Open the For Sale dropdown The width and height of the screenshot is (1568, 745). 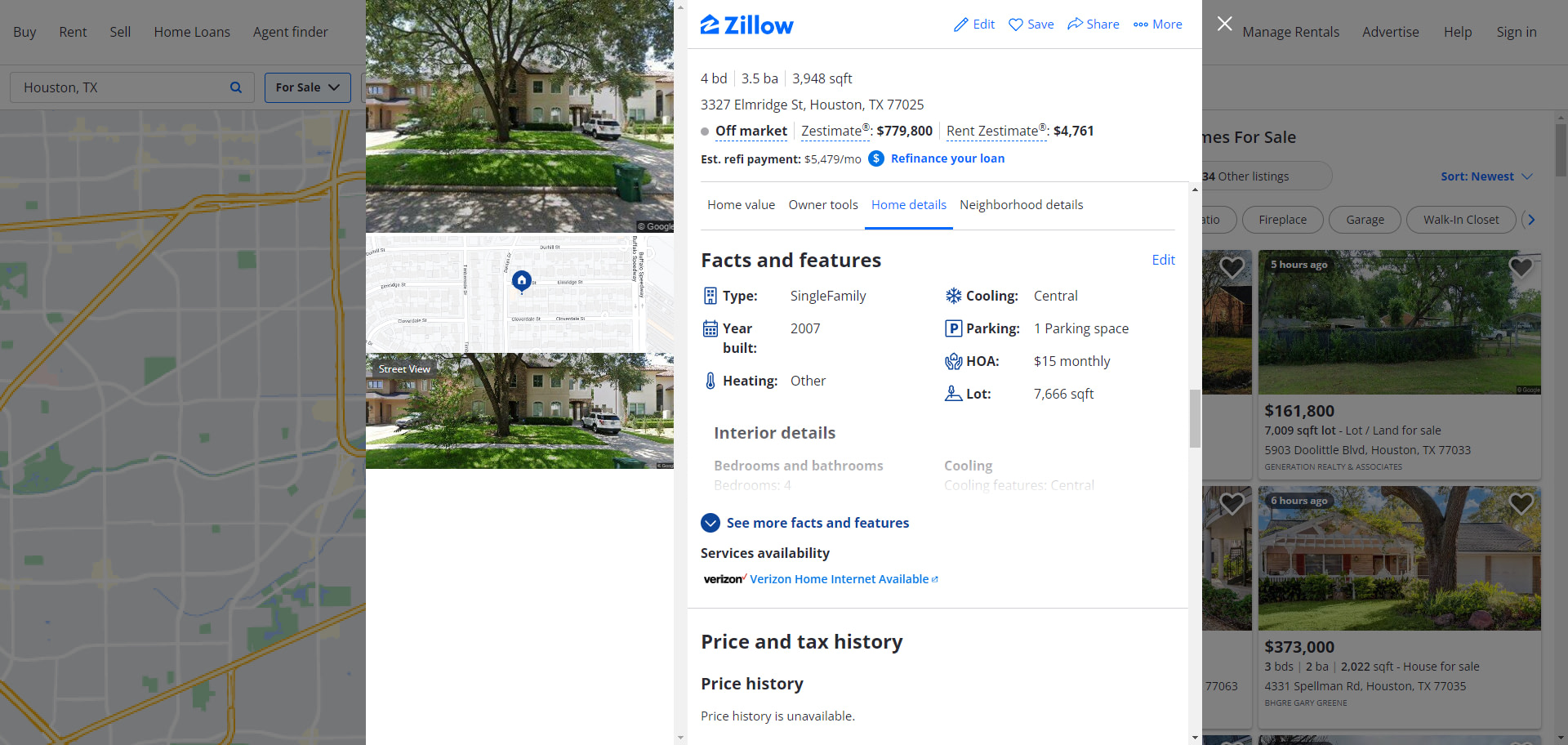coord(308,87)
